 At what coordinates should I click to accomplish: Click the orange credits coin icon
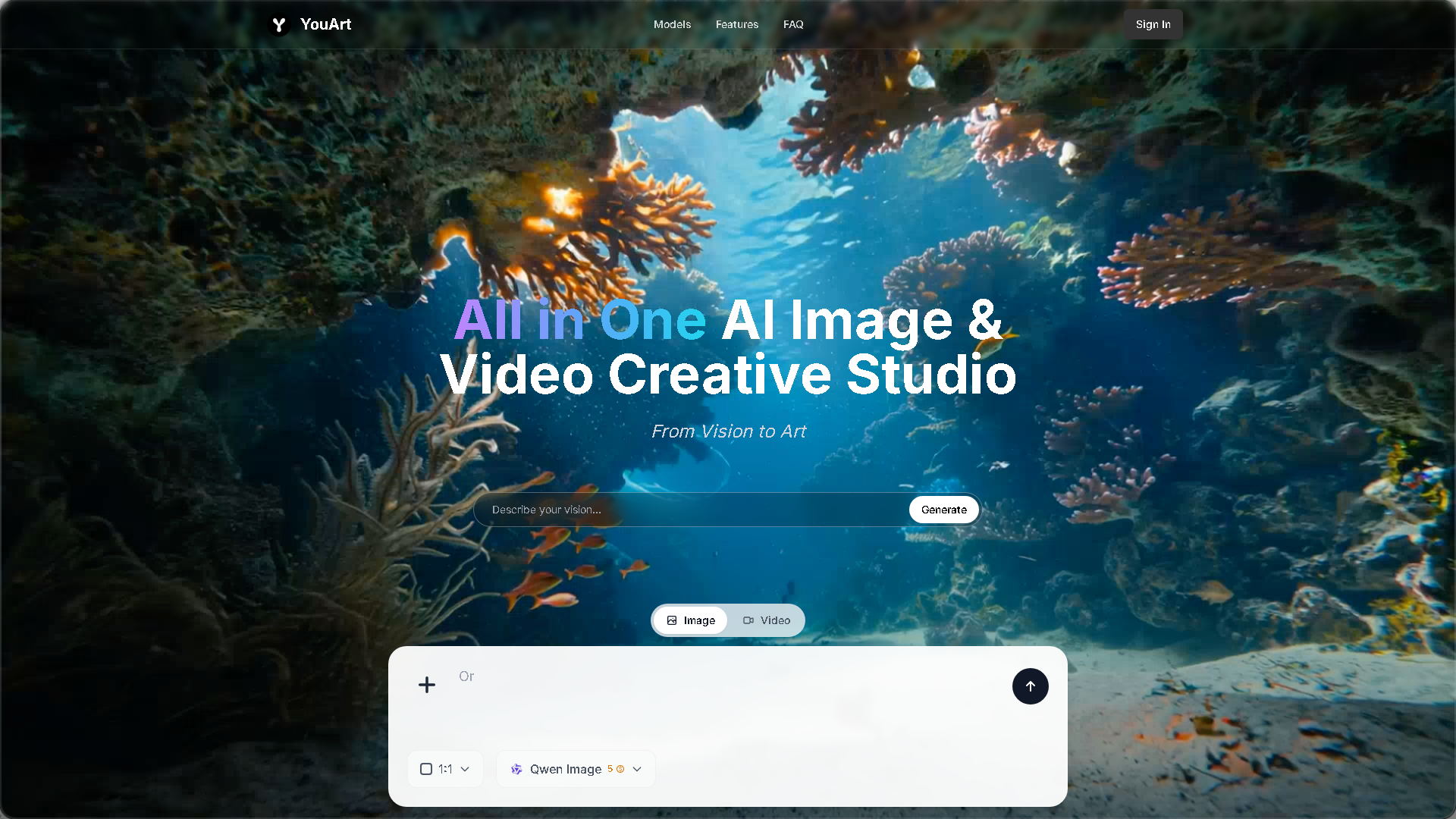tap(621, 769)
